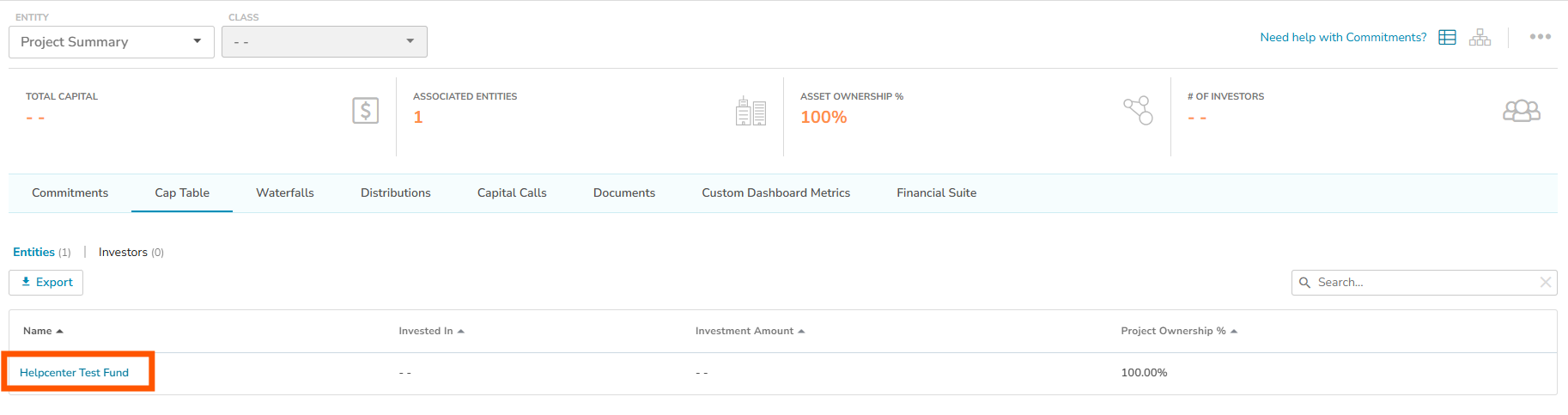The width and height of the screenshot is (1568, 415).
Task: Open the Helpcenter Test Fund link
Action: pos(74,373)
